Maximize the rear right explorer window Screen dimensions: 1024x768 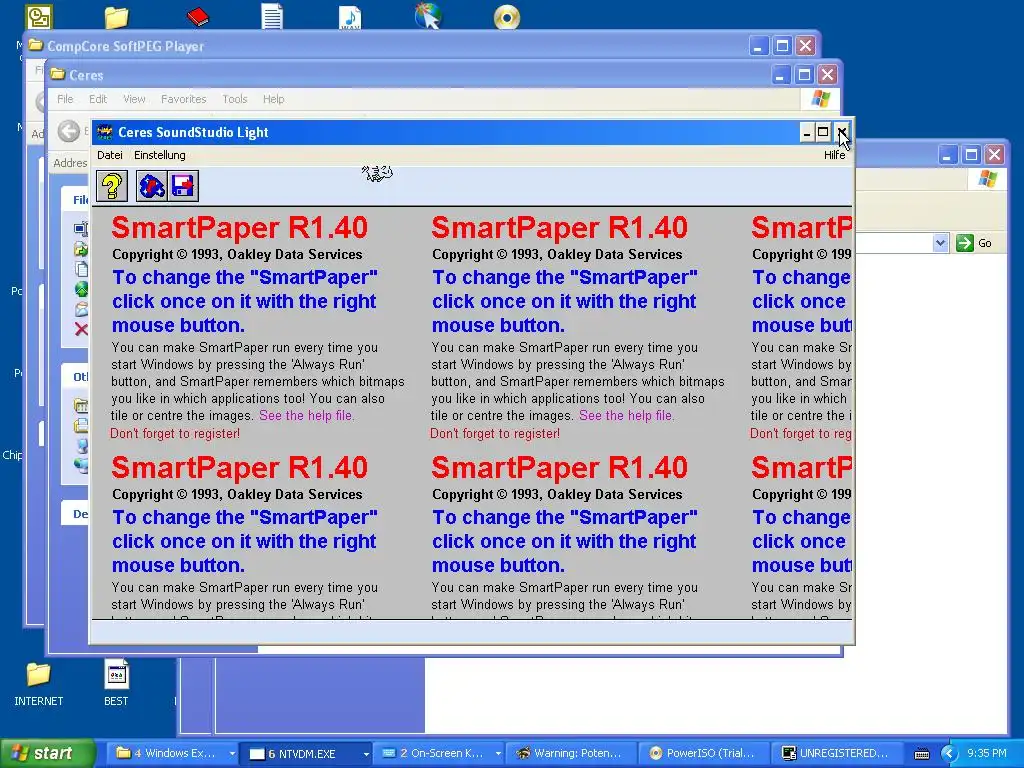coord(972,155)
